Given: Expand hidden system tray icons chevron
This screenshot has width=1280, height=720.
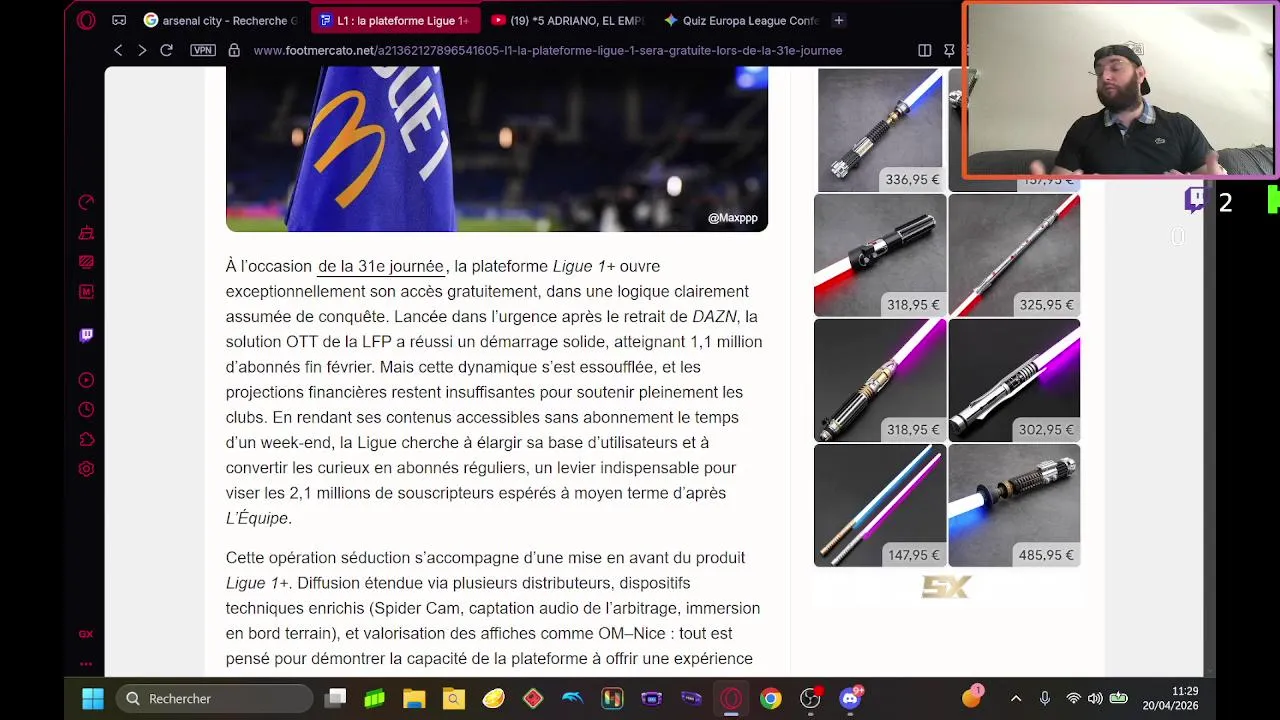Looking at the screenshot, I should 1016,698.
